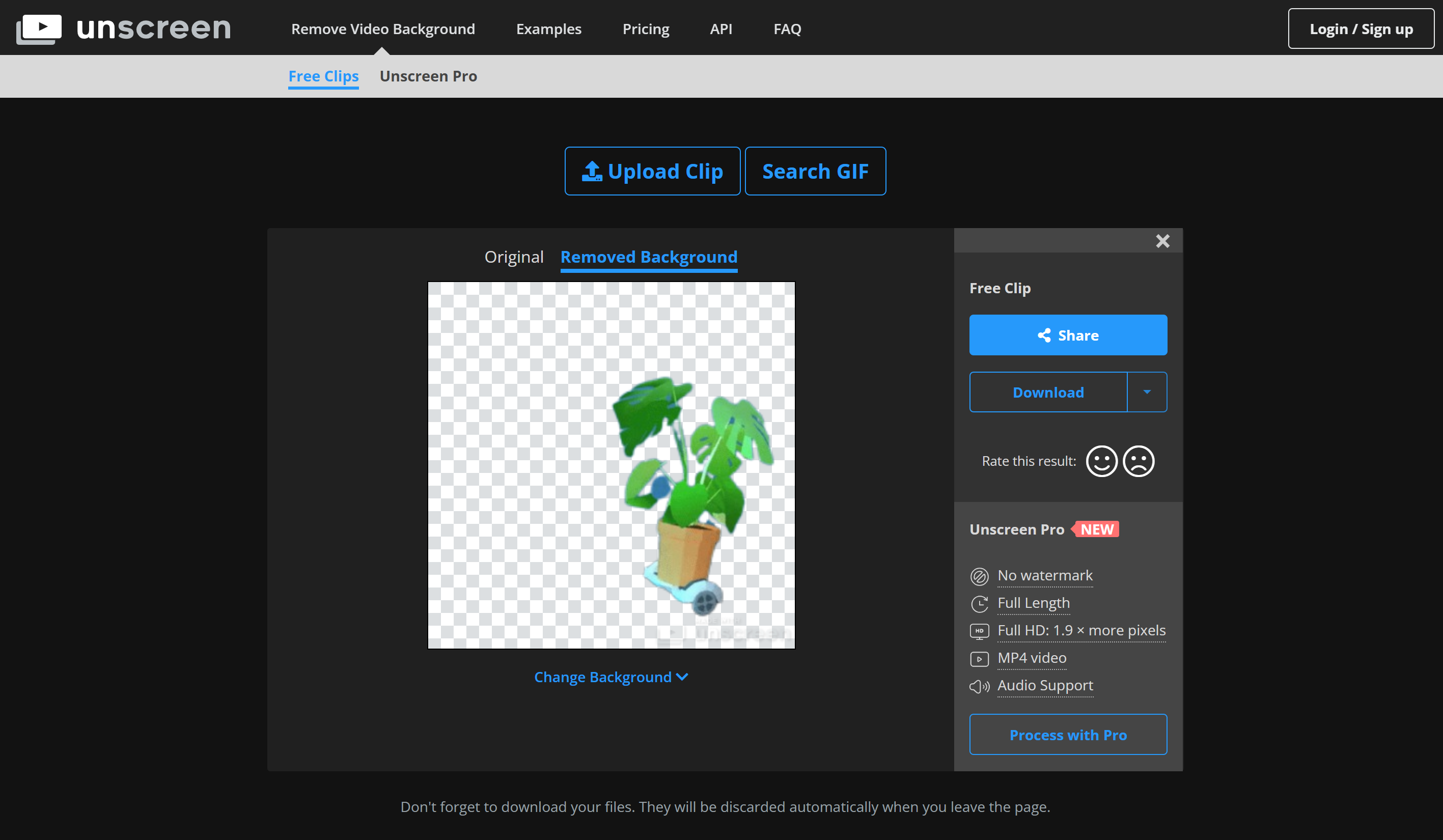This screenshot has width=1443, height=840.
Task: Click the Full Length clock icon
Action: [x=980, y=603]
